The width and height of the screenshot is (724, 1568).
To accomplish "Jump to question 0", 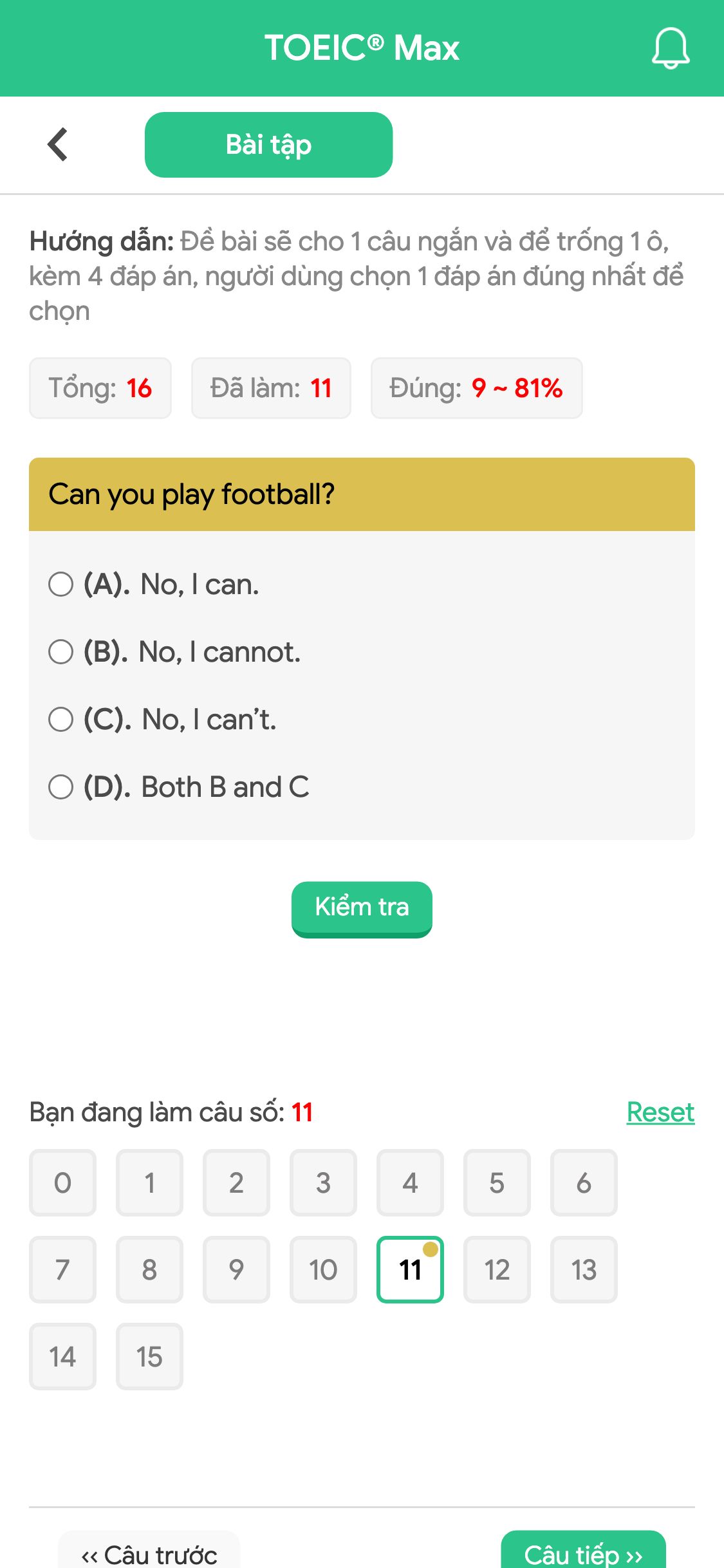I will 62,1183.
